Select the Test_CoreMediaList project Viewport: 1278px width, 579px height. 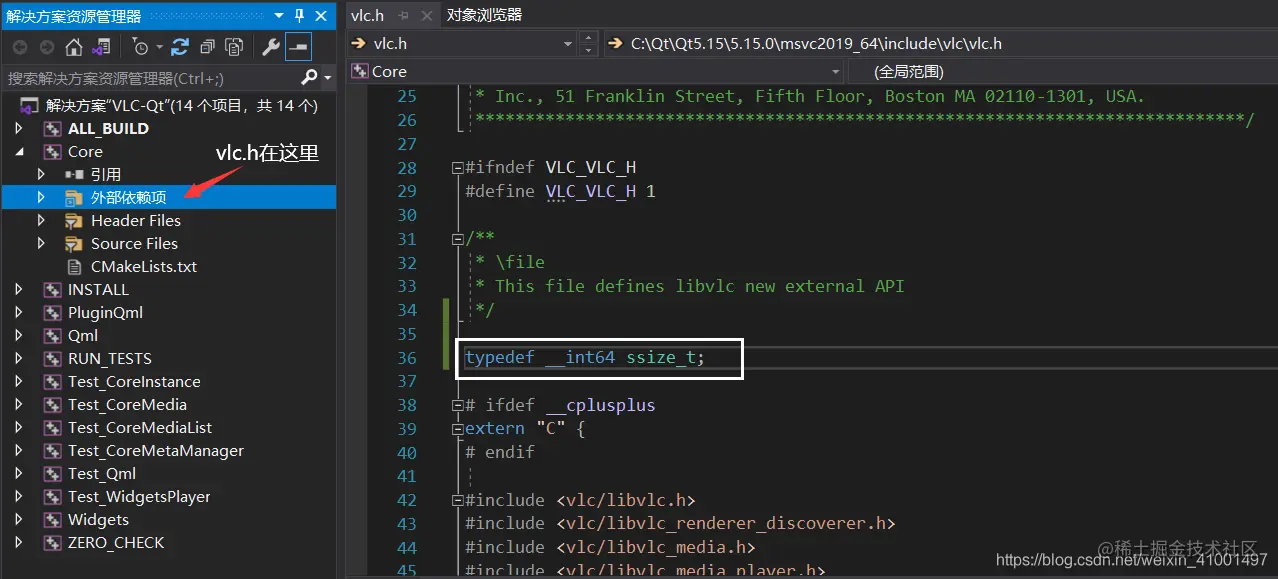pyautogui.click(x=140, y=428)
